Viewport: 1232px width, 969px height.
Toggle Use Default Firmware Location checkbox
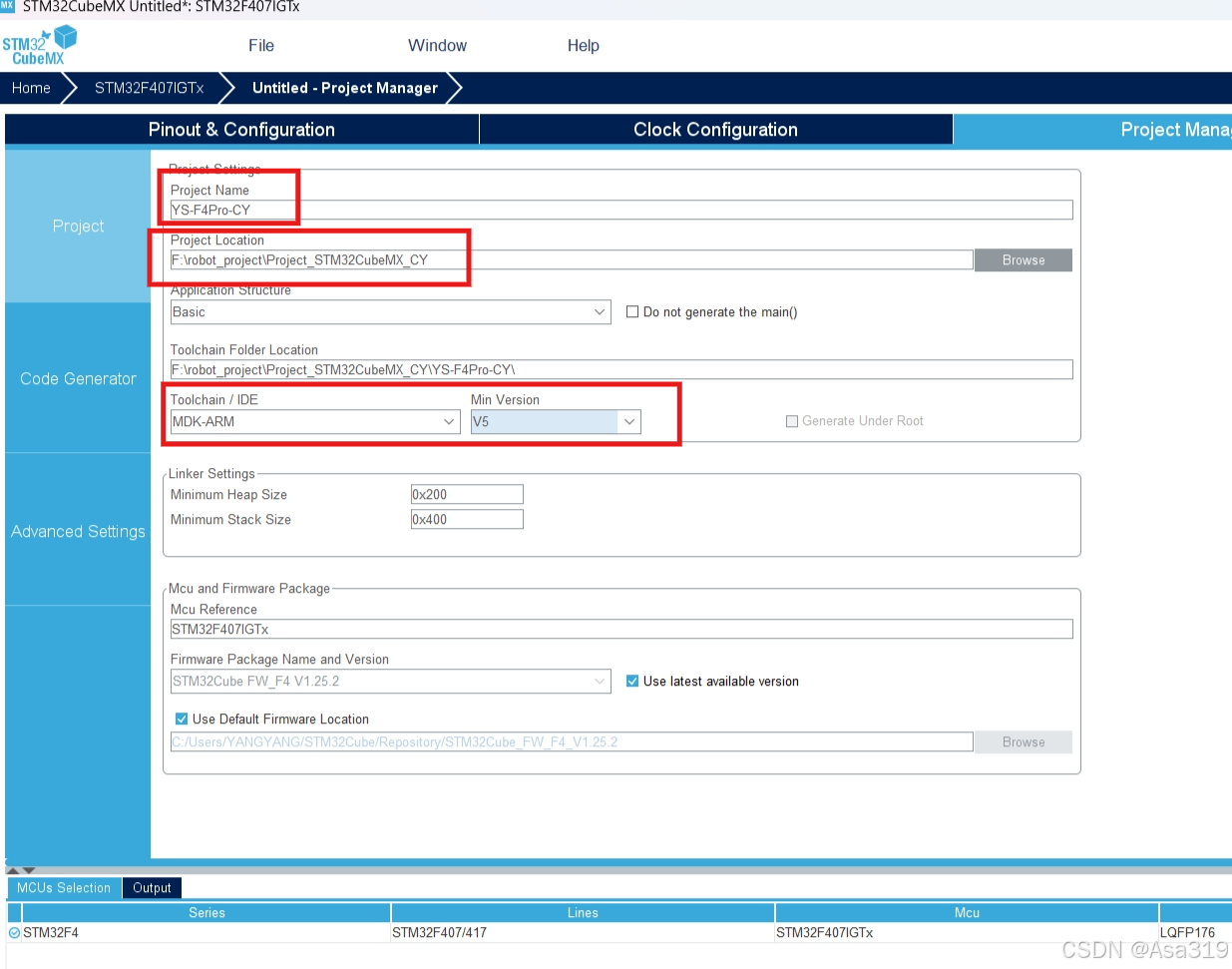tap(182, 720)
